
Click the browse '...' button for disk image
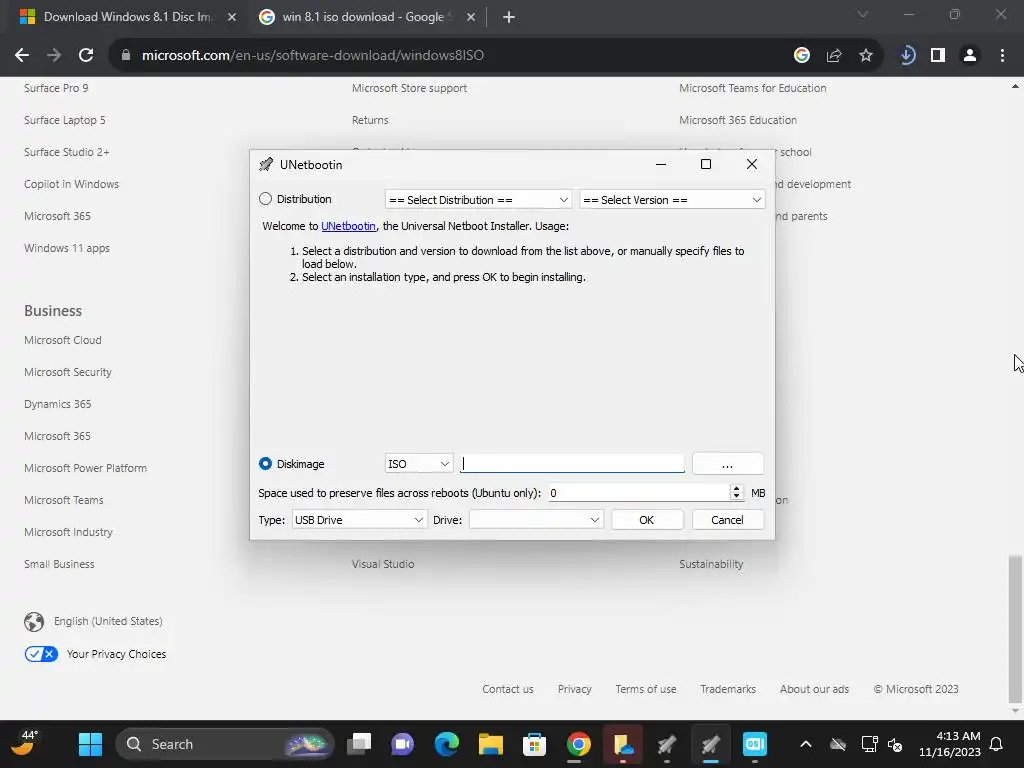(x=728, y=464)
